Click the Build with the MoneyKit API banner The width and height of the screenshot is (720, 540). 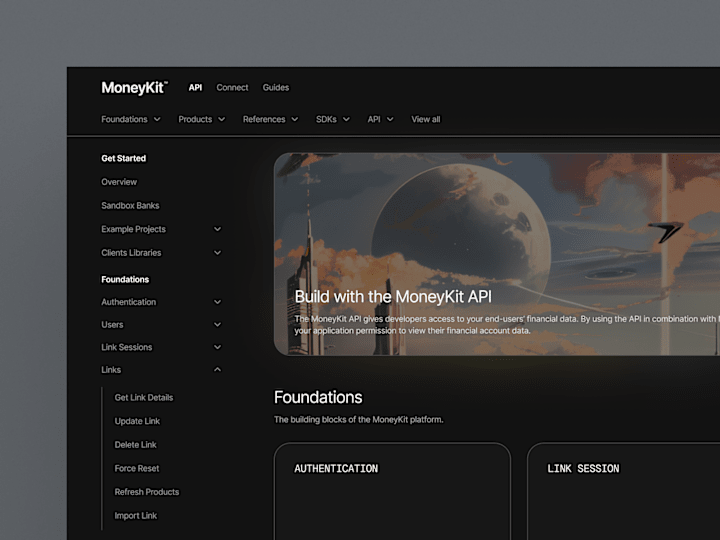497,254
